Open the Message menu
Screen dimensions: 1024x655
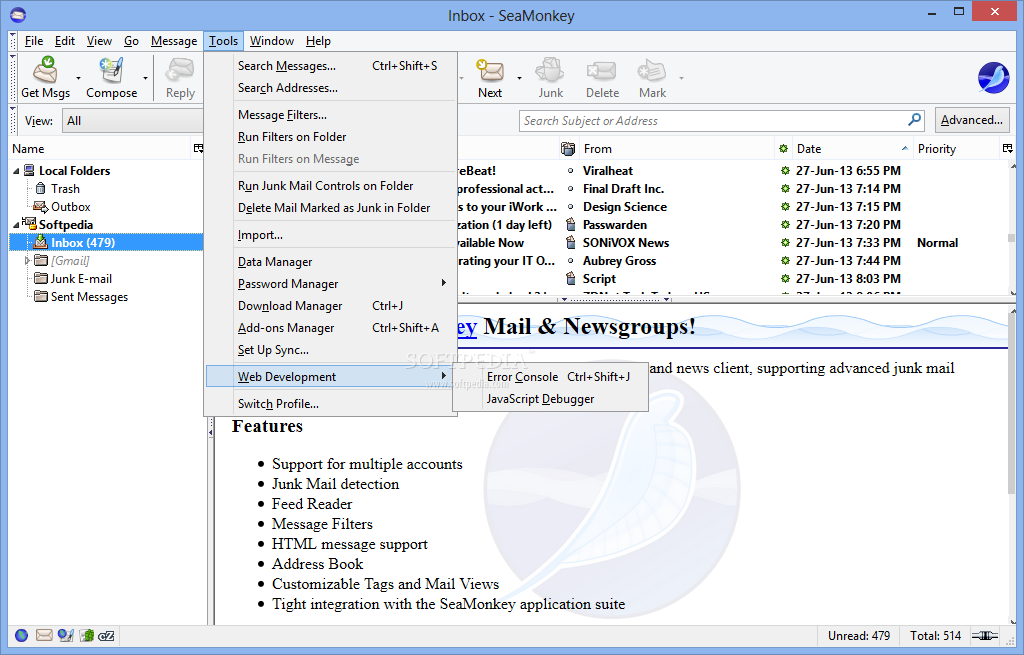174,41
